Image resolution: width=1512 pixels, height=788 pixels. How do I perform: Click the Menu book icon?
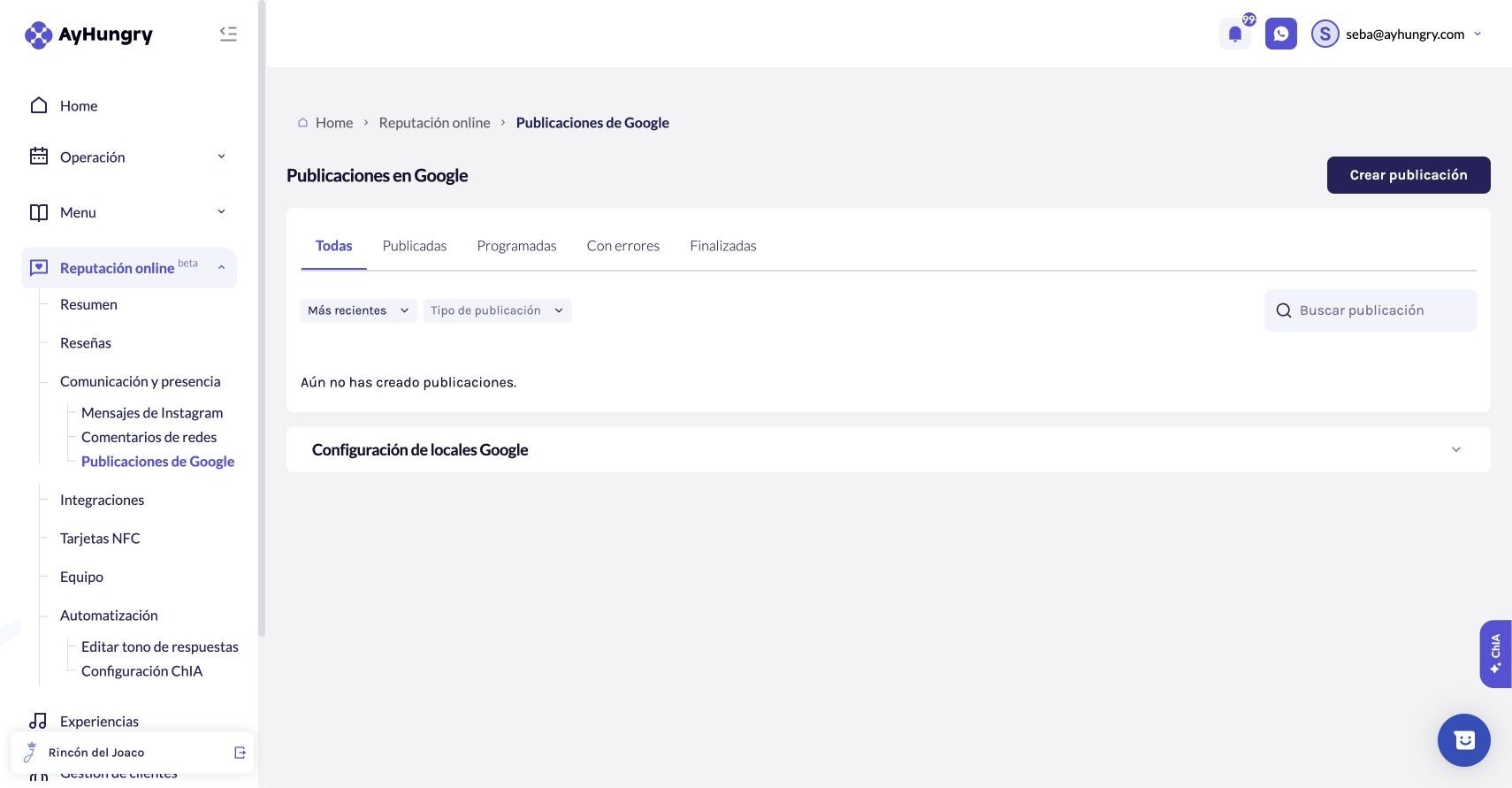38,212
